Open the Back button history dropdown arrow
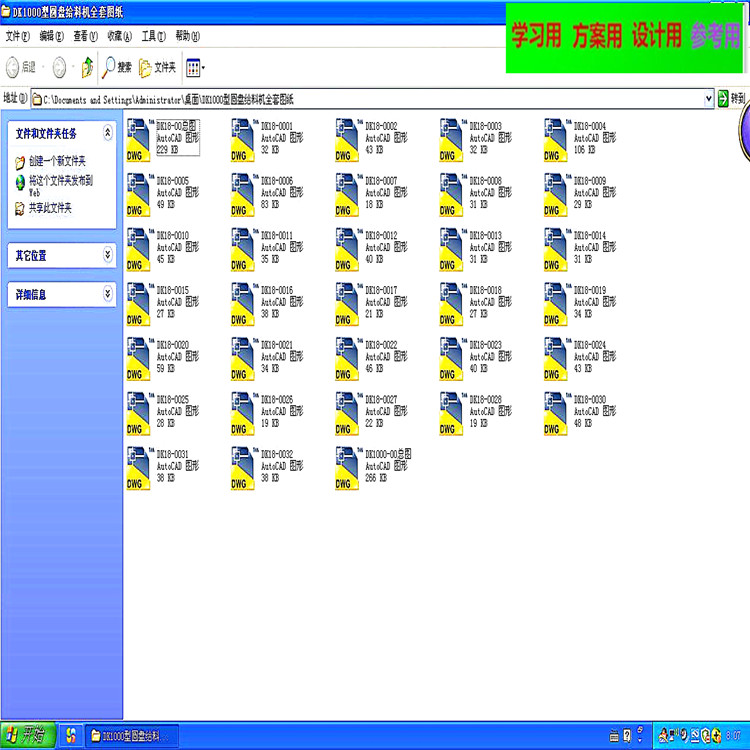The height and width of the screenshot is (750, 750). (43, 67)
